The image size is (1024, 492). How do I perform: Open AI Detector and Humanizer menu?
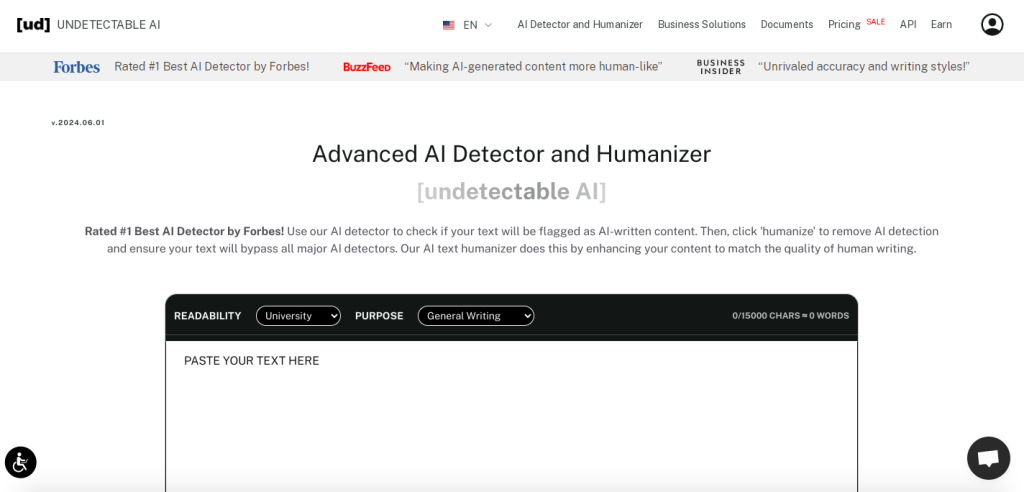[580, 25]
